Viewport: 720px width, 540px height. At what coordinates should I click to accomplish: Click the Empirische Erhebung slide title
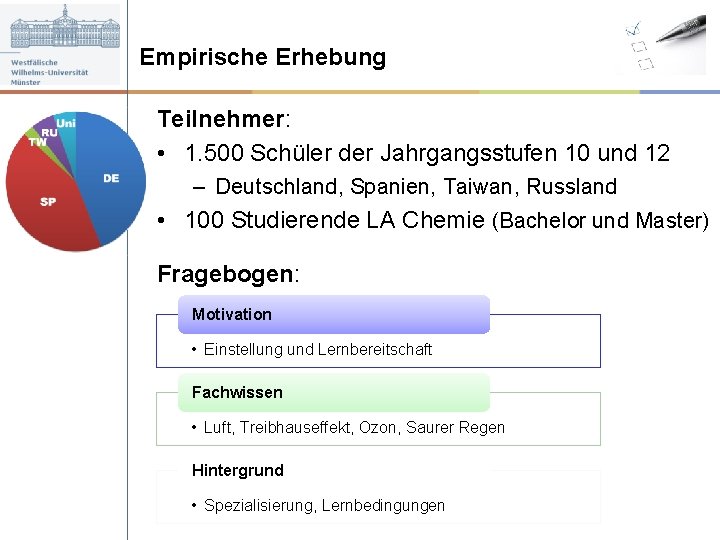point(262,57)
